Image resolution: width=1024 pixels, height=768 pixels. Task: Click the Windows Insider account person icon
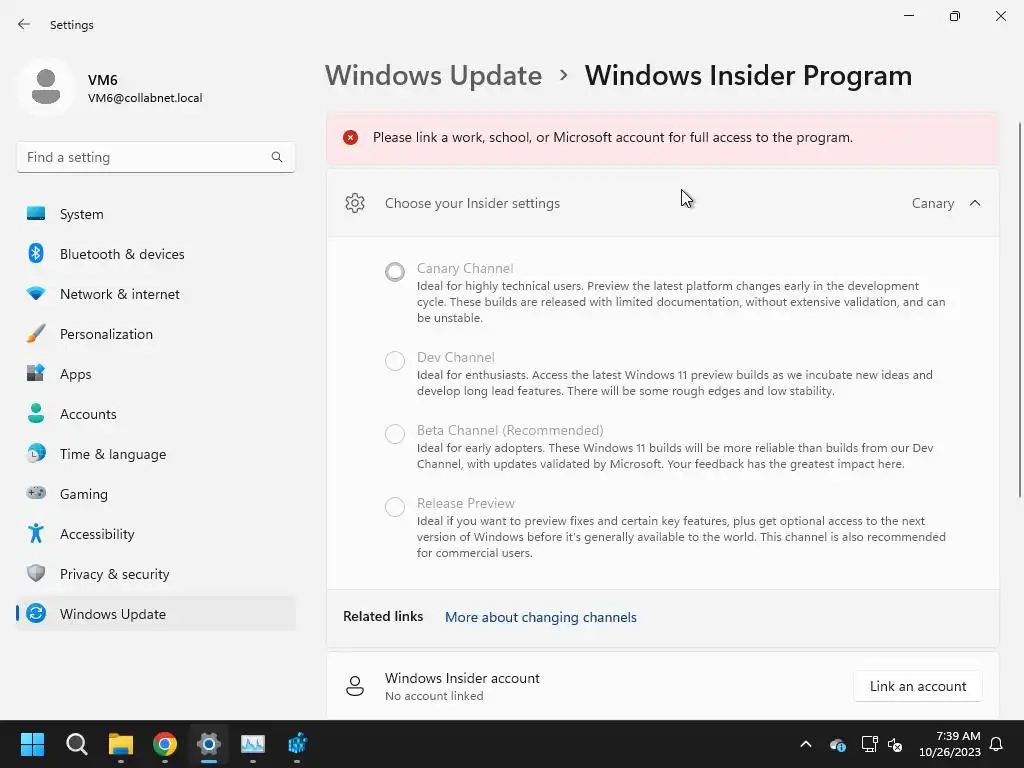[355, 686]
